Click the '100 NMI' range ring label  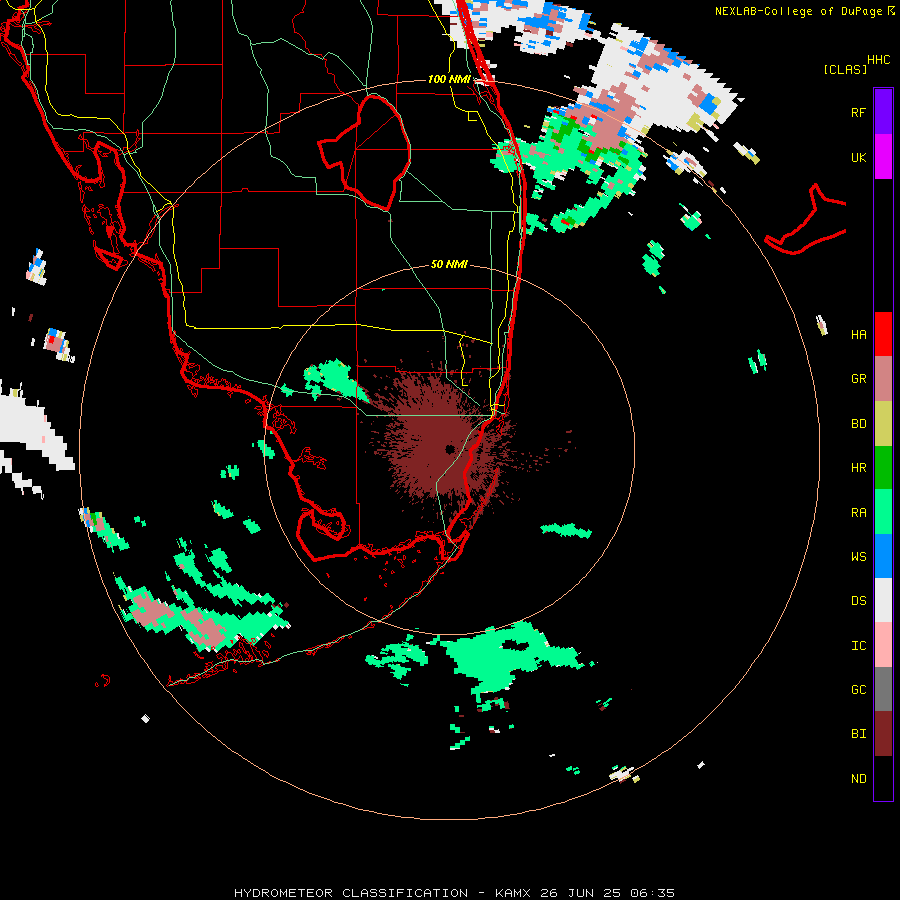point(449,79)
